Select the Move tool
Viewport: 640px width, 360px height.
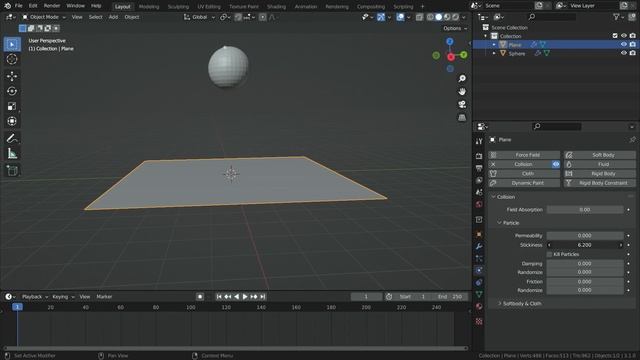(x=12, y=76)
